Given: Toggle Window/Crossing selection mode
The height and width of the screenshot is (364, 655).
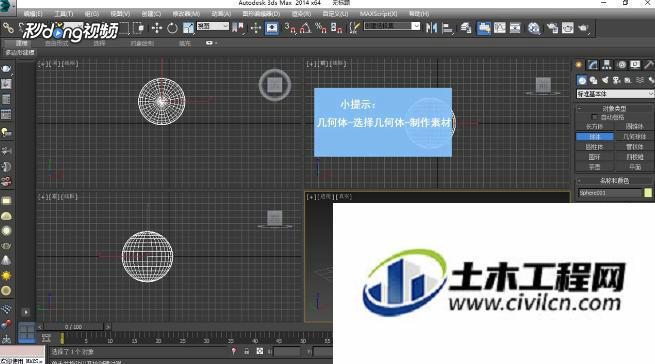Looking at the screenshot, I should click(x=139, y=28).
